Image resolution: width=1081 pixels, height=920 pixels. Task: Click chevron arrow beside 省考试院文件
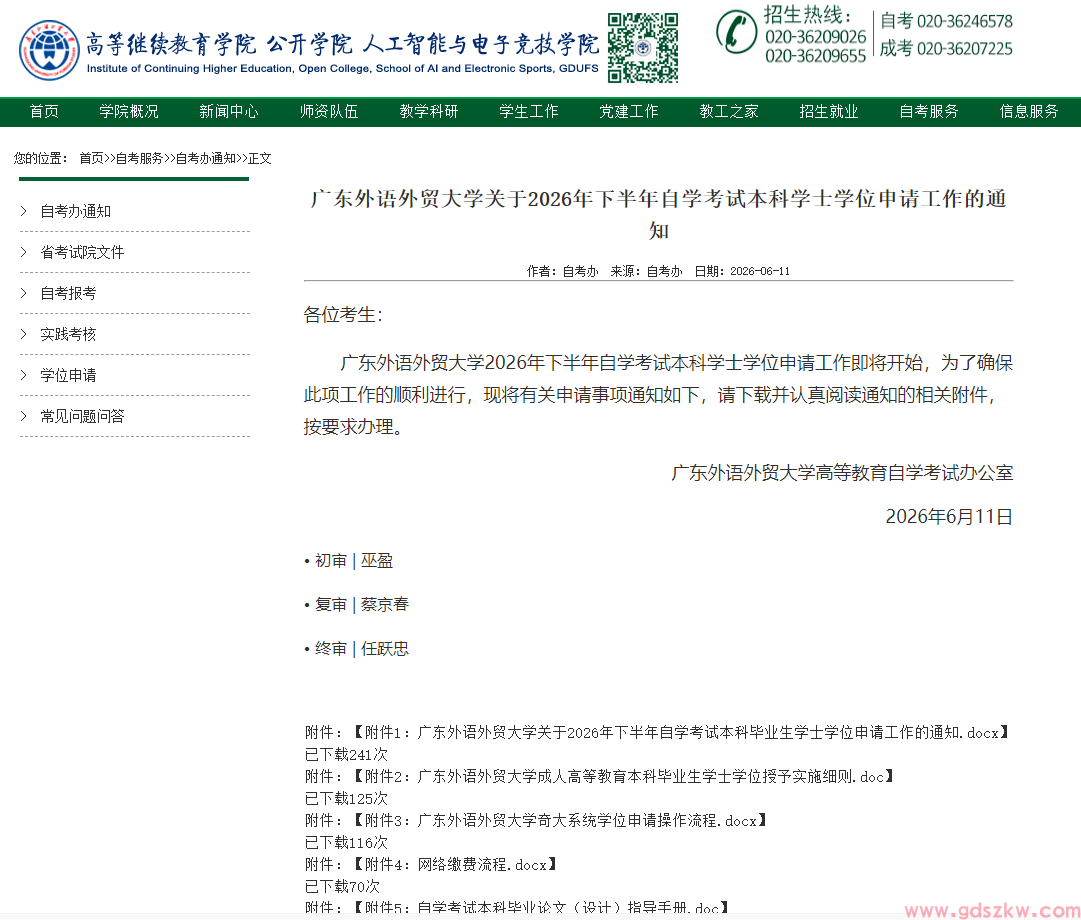pyautogui.click(x=24, y=252)
